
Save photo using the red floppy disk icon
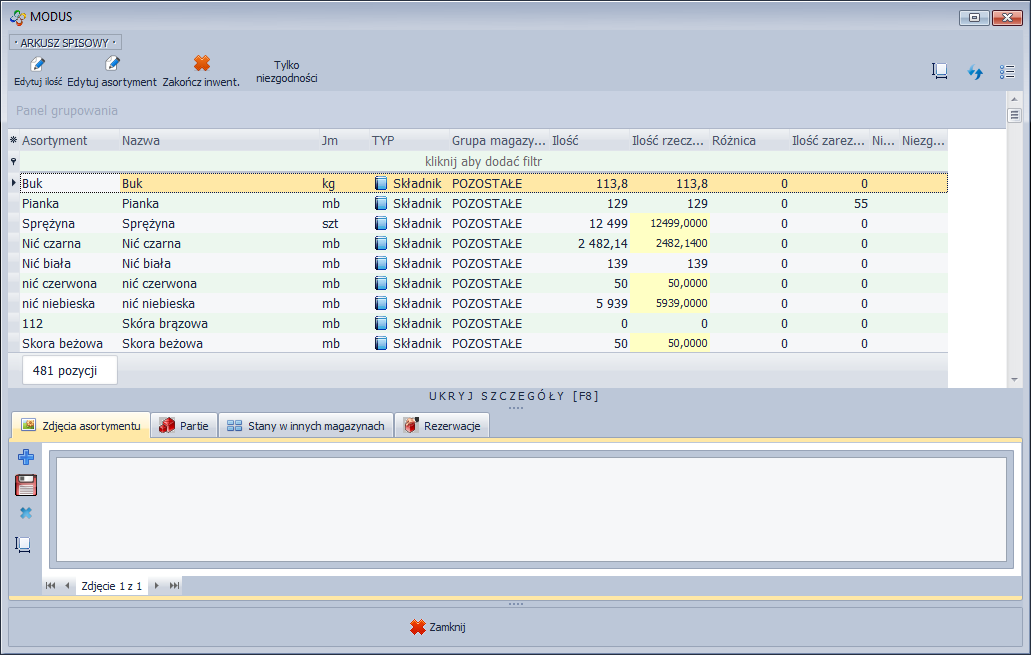tap(26, 486)
